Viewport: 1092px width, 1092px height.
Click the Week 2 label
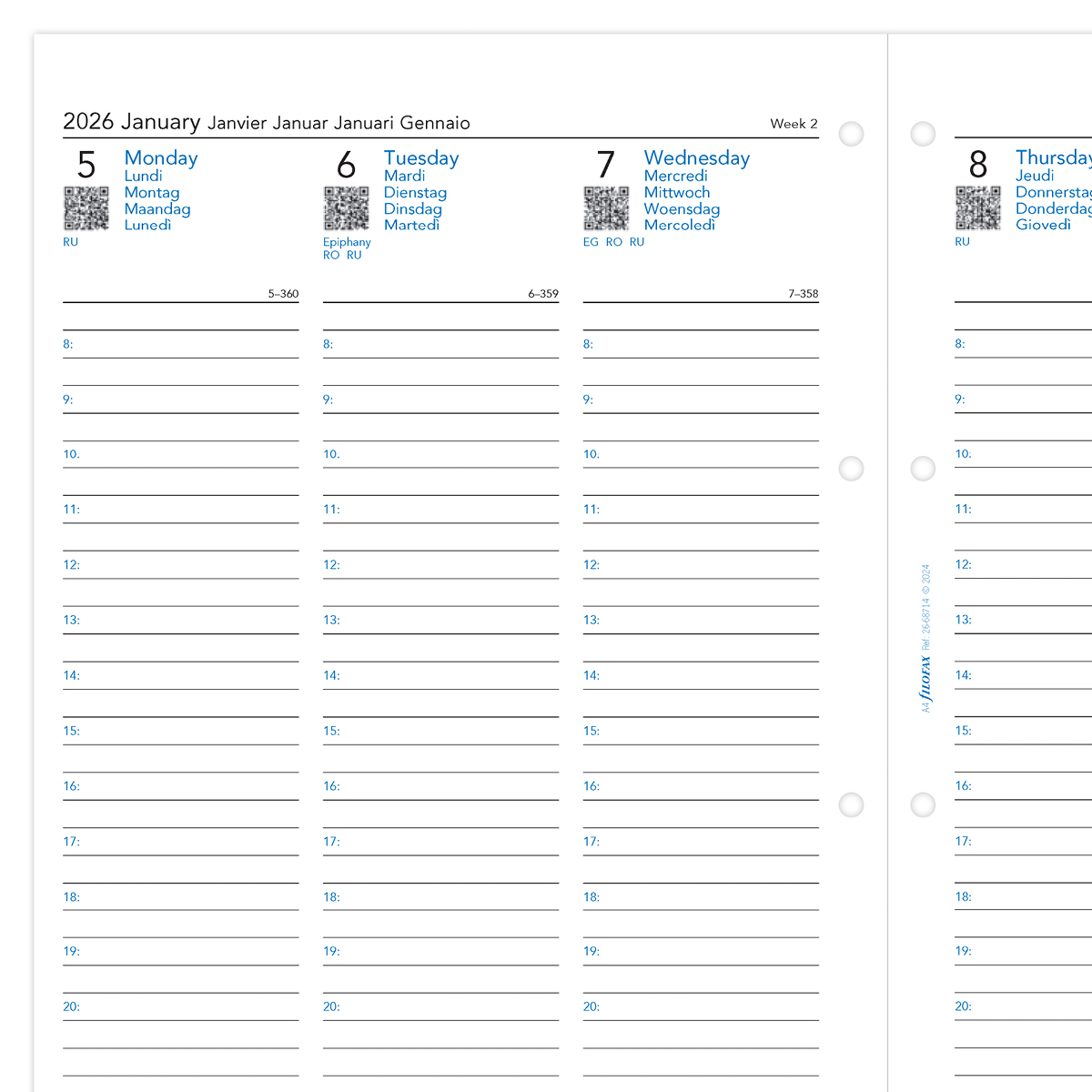pos(794,124)
